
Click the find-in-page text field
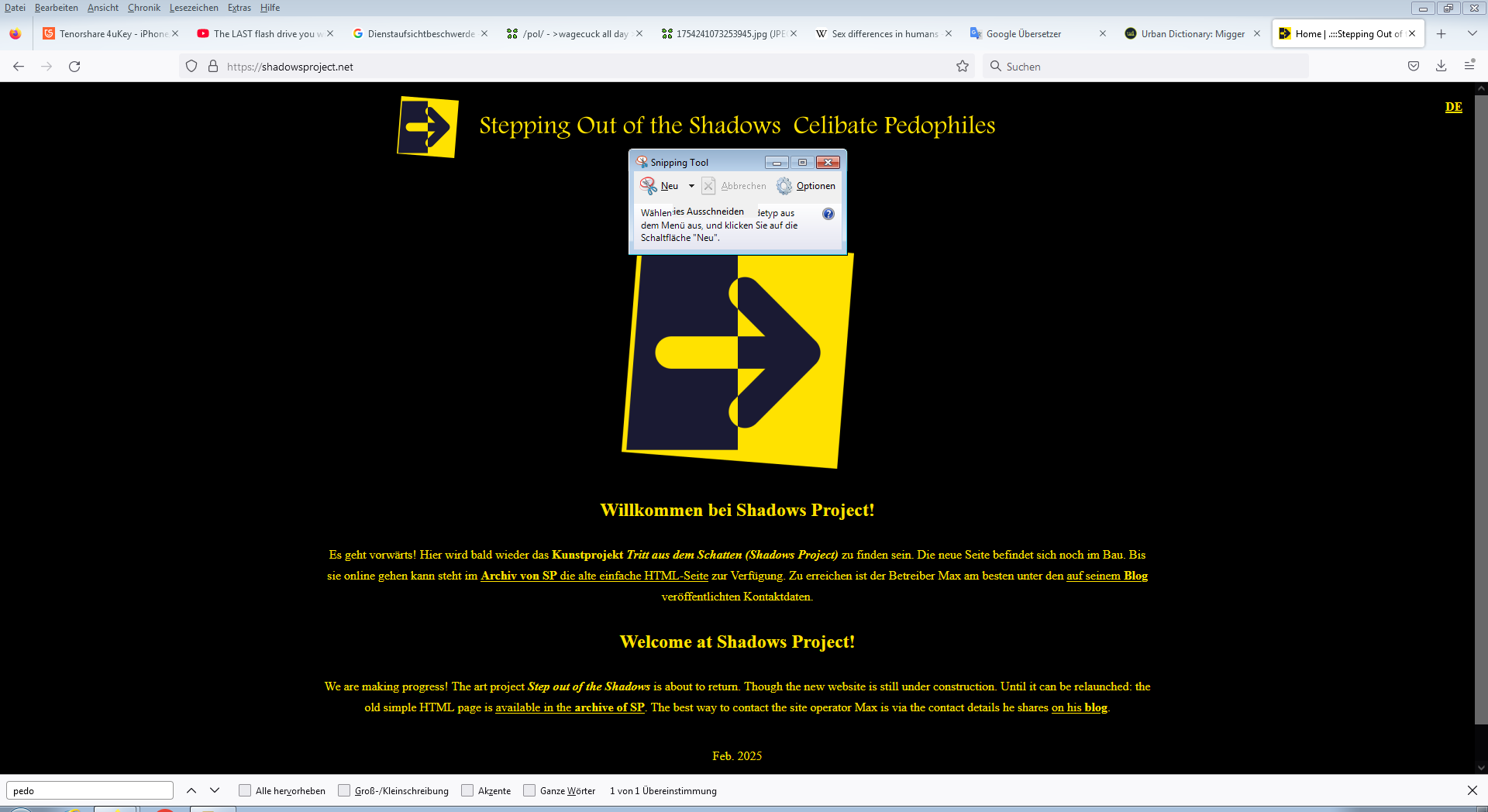(x=90, y=790)
